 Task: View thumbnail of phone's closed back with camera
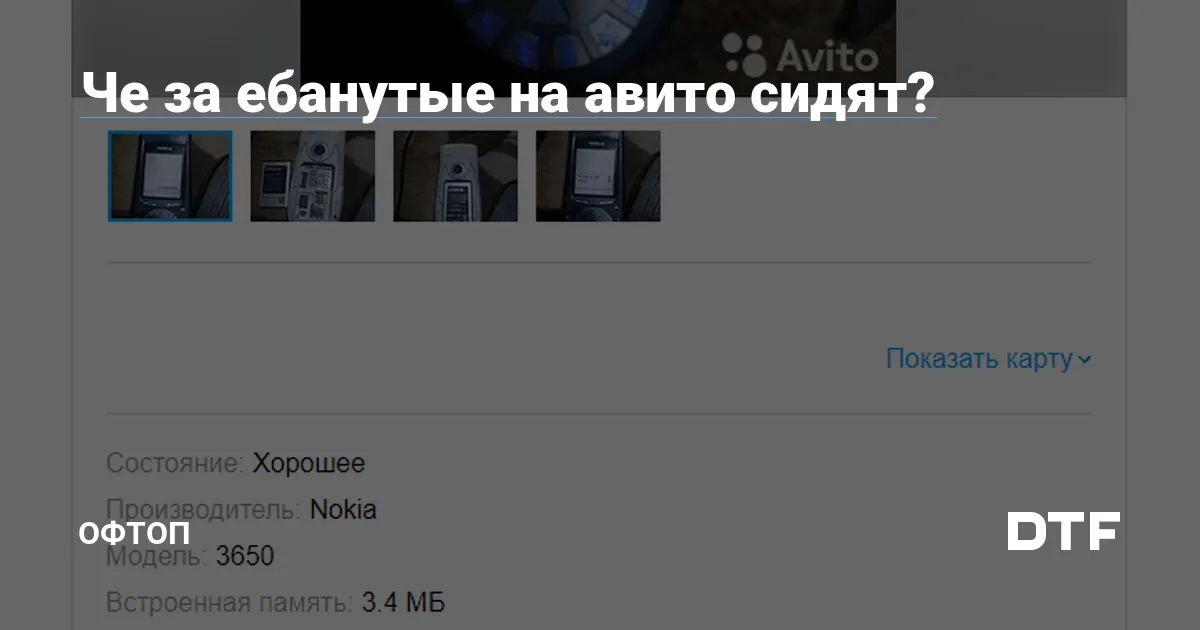[x=455, y=176]
